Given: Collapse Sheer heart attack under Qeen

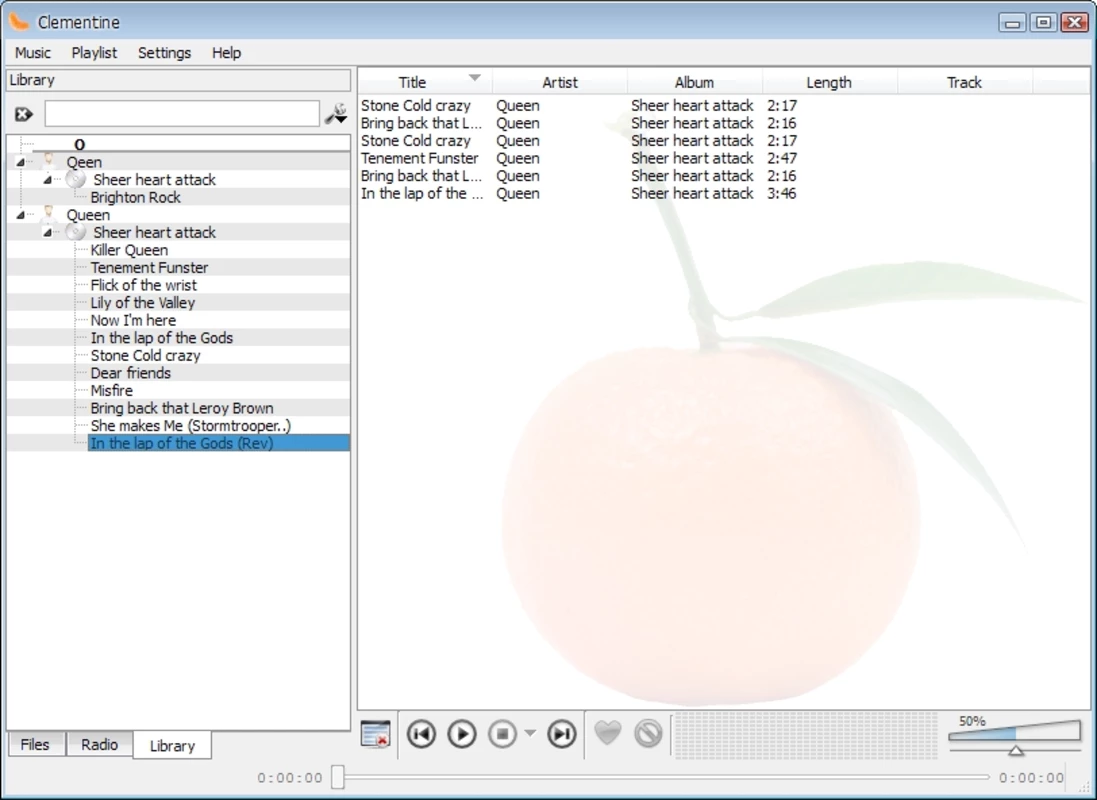Looking at the screenshot, I should point(47,180).
